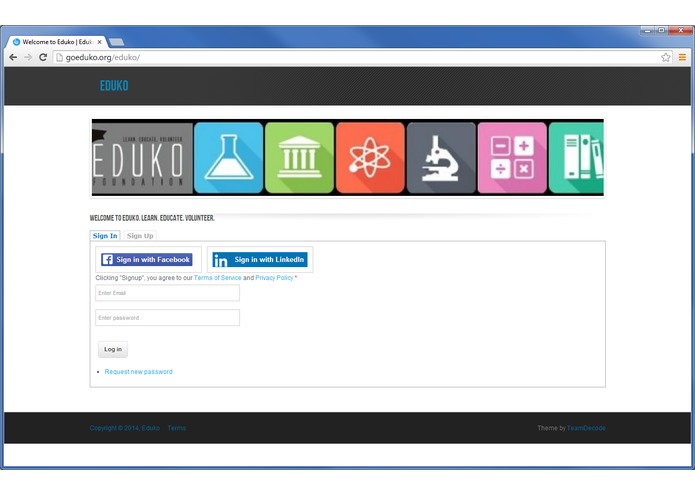This screenshot has height=494, width=695.
Task: Open Request new password link
Action: pos(138,372)
